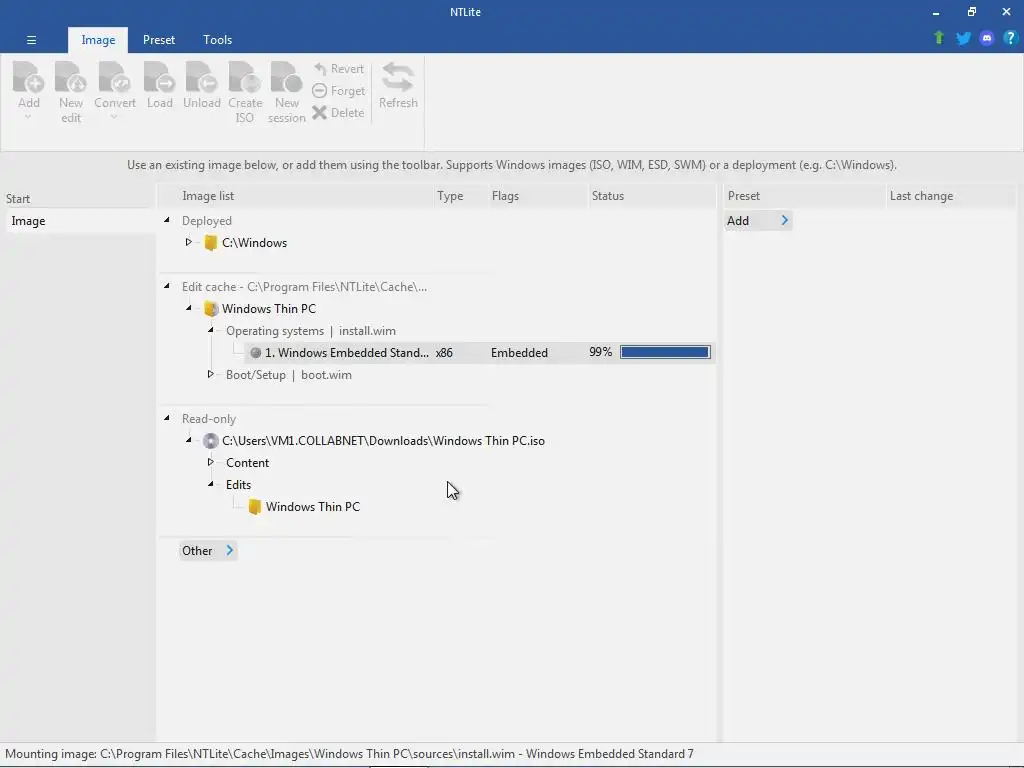The height and width of the screenshot is (768, 1024).
Task: Click the ISO disc icon under Read-only
Action: tap(210, 441)
